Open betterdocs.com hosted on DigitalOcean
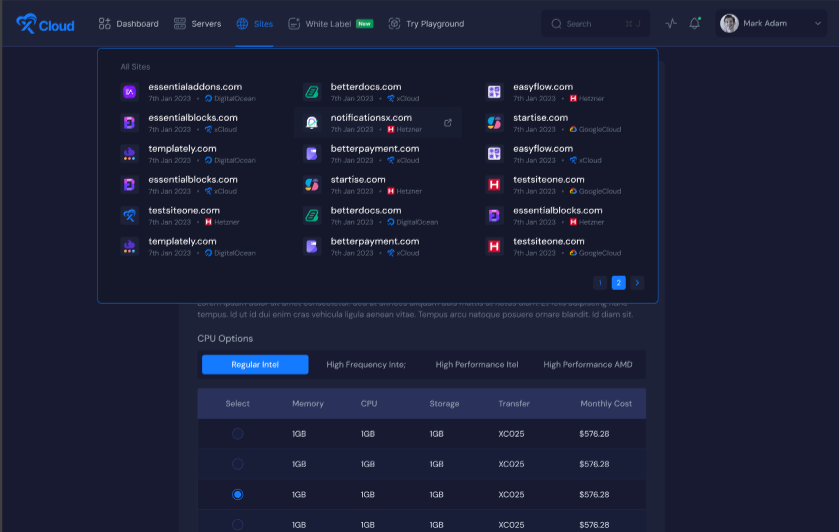The image size is (839, 532). click(x=366, y=210)
